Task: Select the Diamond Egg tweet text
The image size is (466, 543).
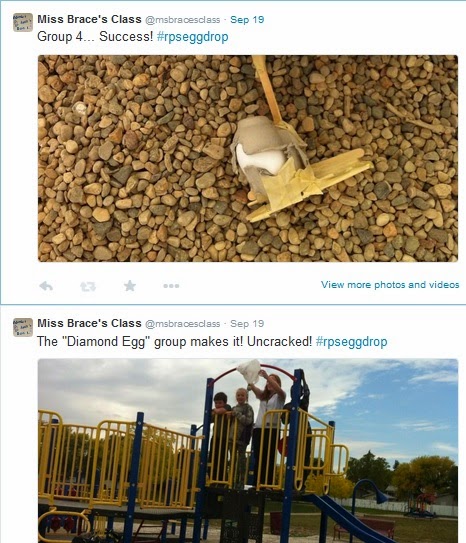Action: tap(175, 342)
